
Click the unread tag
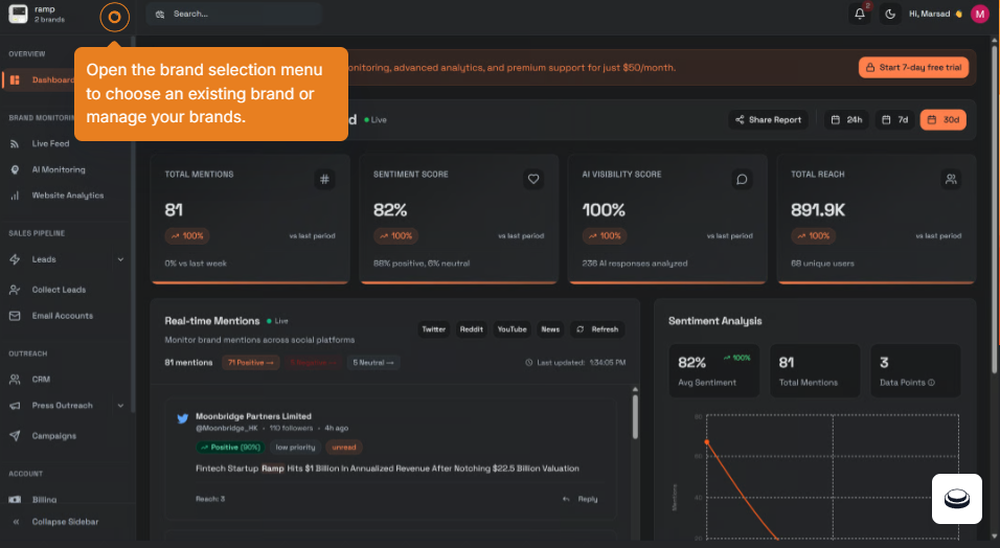pos(344,447)
